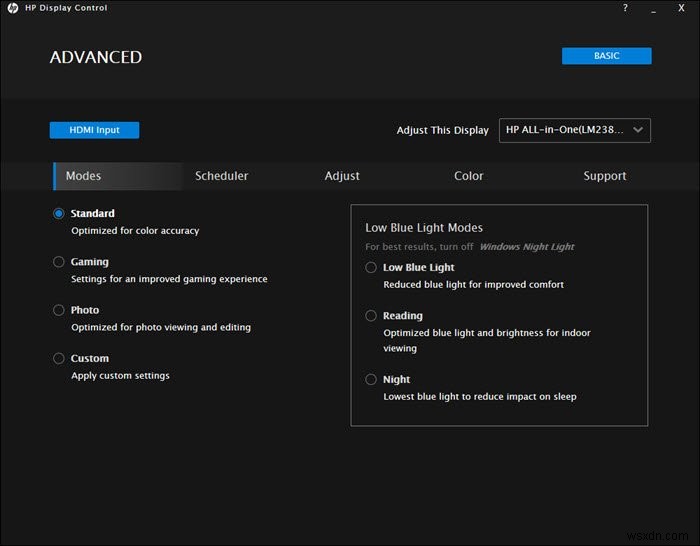This screenshot has width=700, height=546.
Task: Click the Modes tab
Action: [x=84, y=176]
